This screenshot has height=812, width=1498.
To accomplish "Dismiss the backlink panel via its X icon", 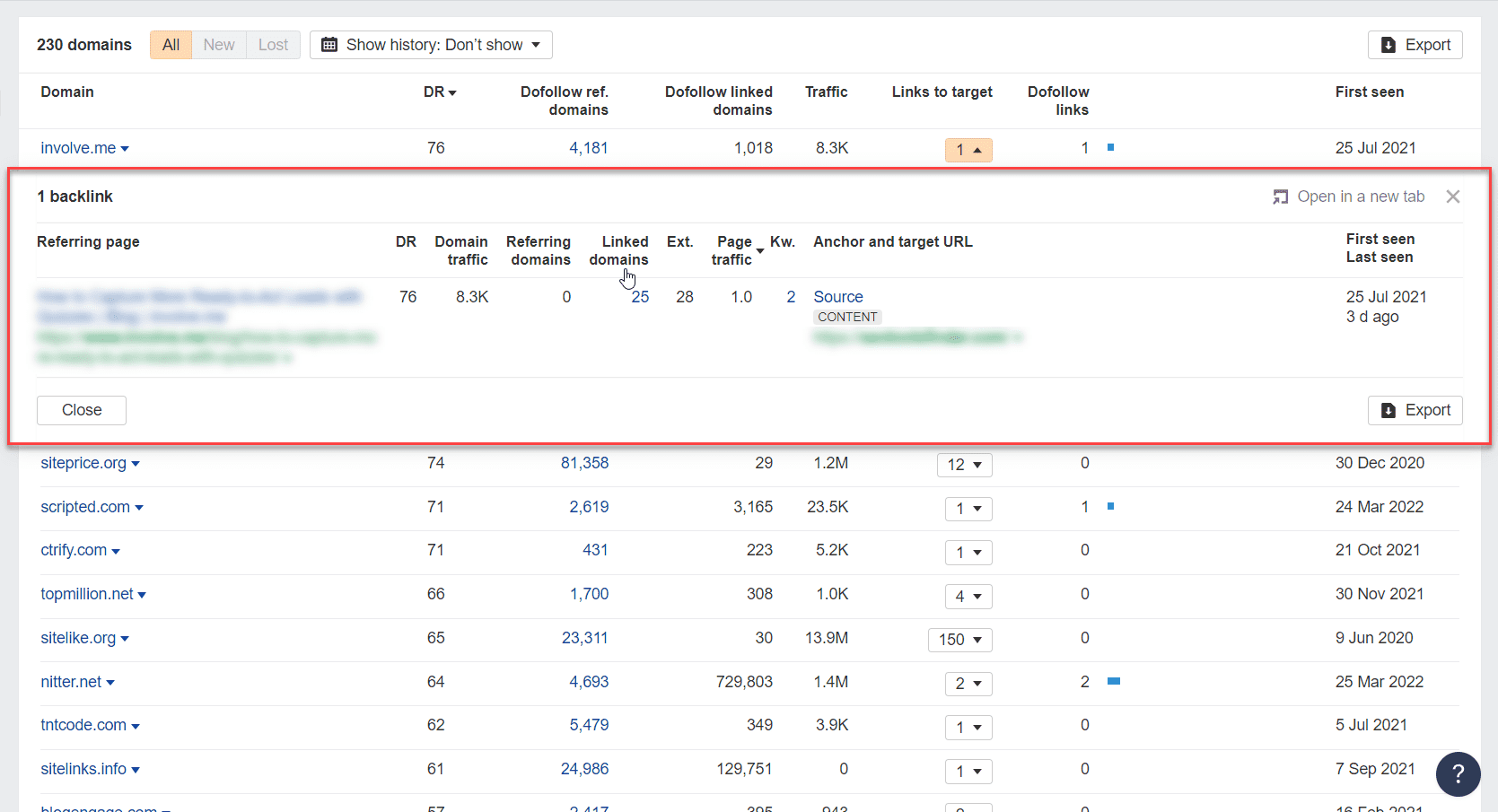I will 1452,196.
